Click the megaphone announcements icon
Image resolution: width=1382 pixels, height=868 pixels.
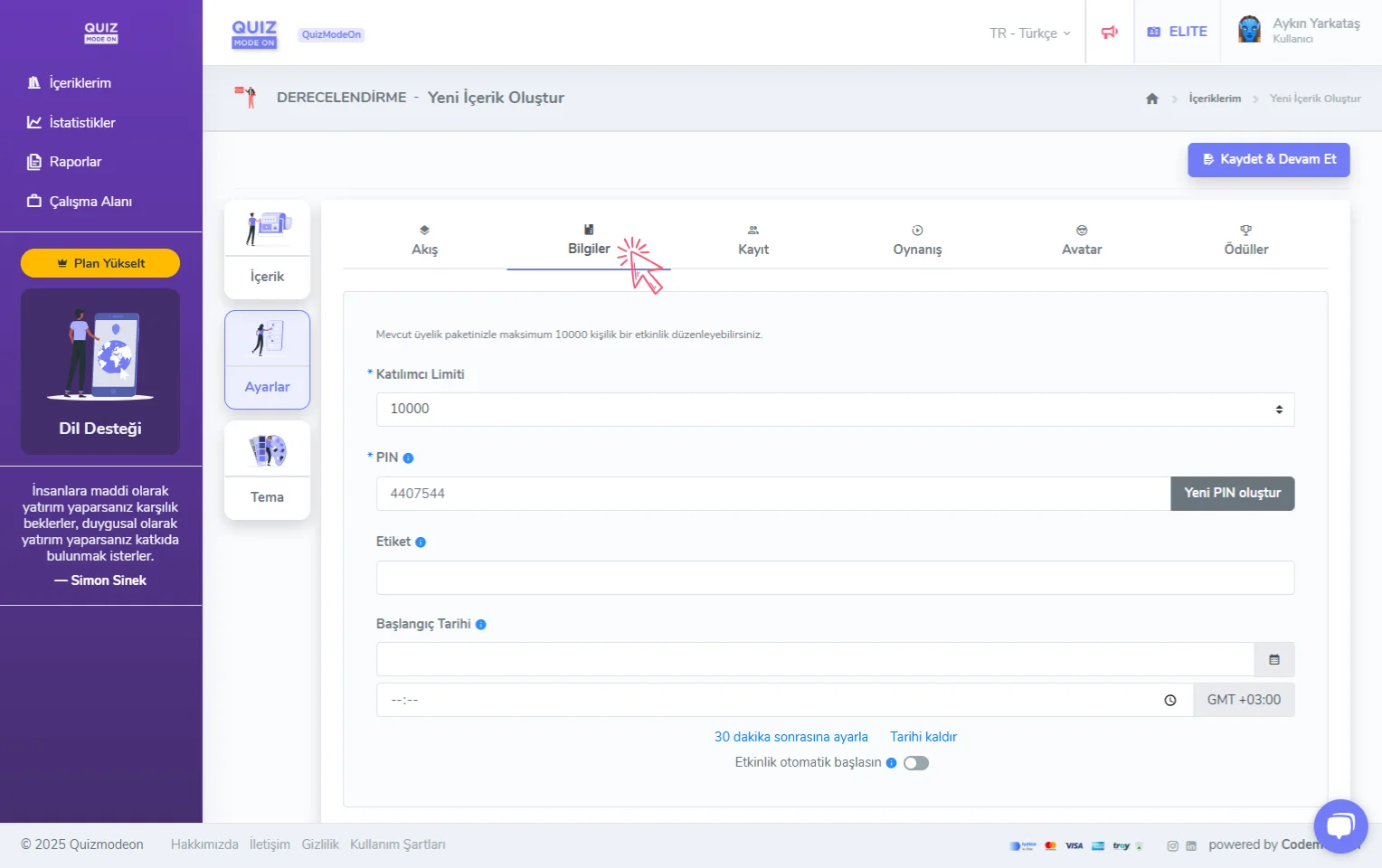(x=1109, y=33)
